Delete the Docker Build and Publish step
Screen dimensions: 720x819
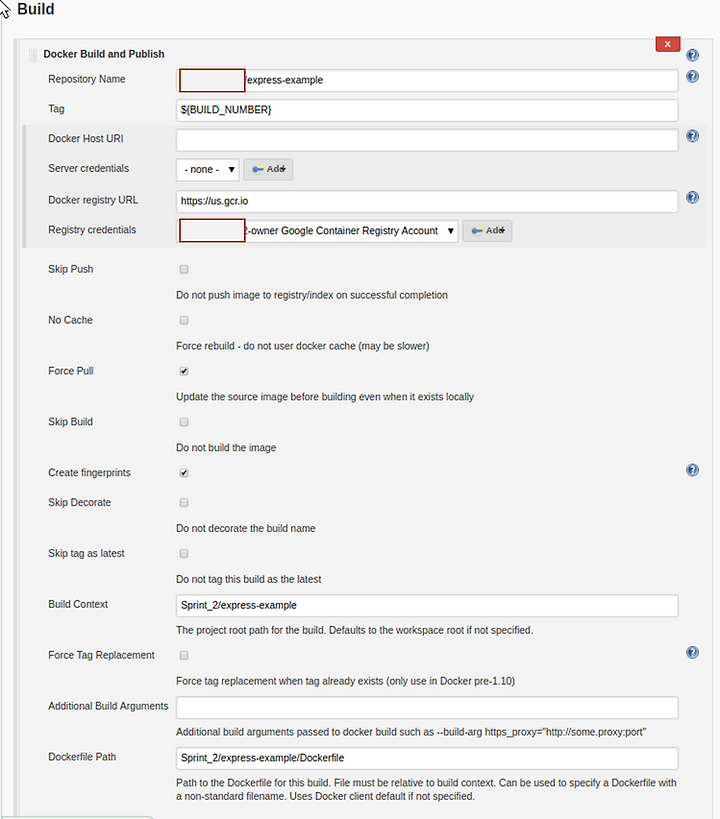point(668,44)
